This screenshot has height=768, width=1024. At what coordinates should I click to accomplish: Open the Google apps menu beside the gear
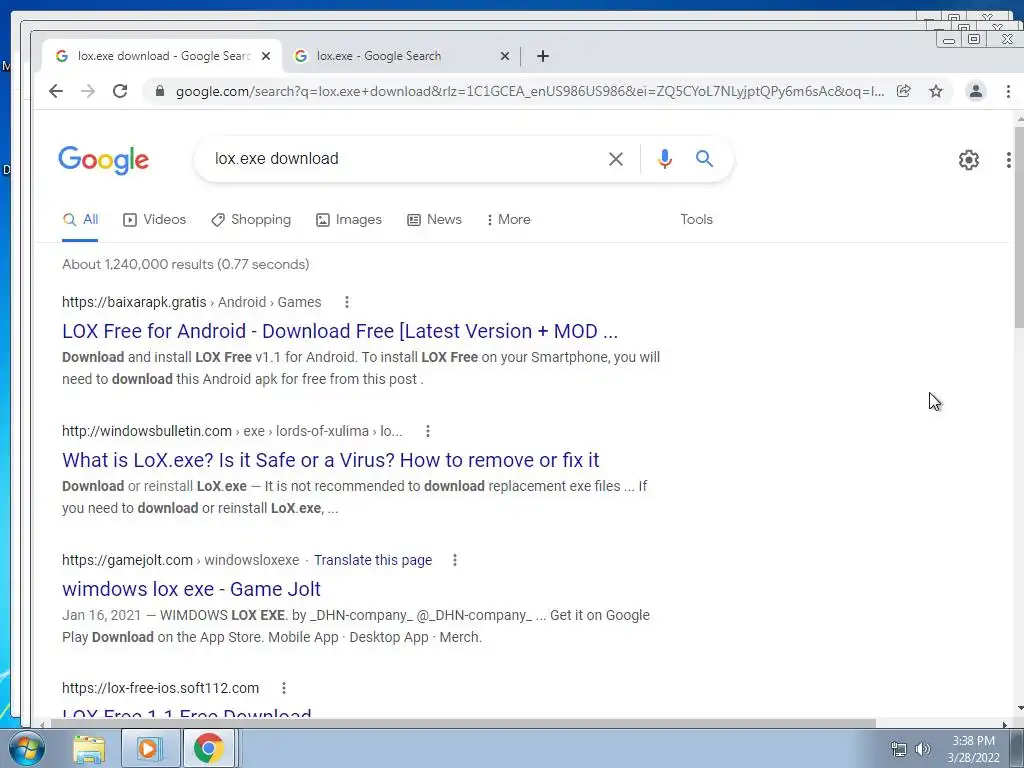[x=1008, y=160]
